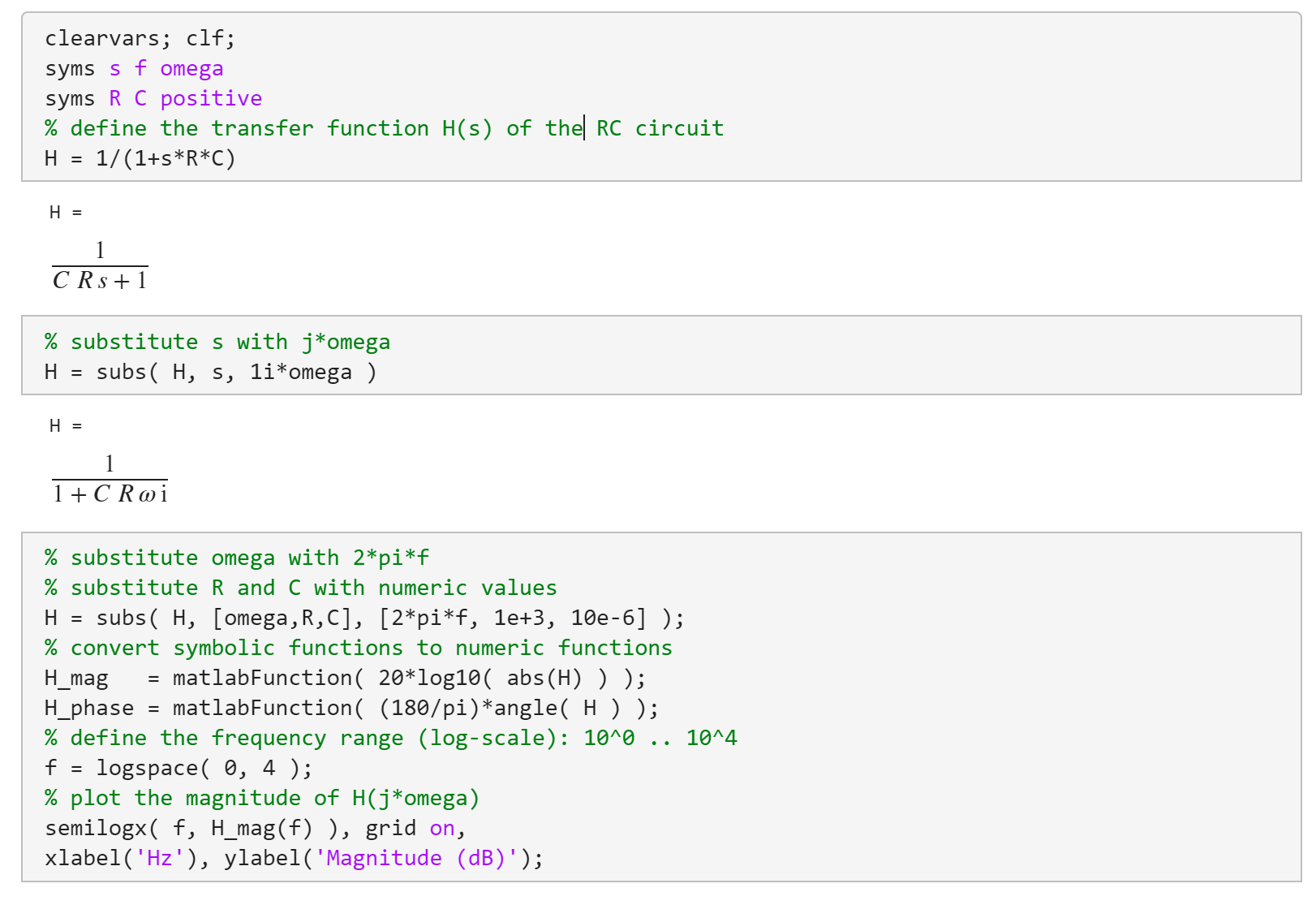Click the 'subs( H, s, 1i*omega )' line

click(211, 373)
